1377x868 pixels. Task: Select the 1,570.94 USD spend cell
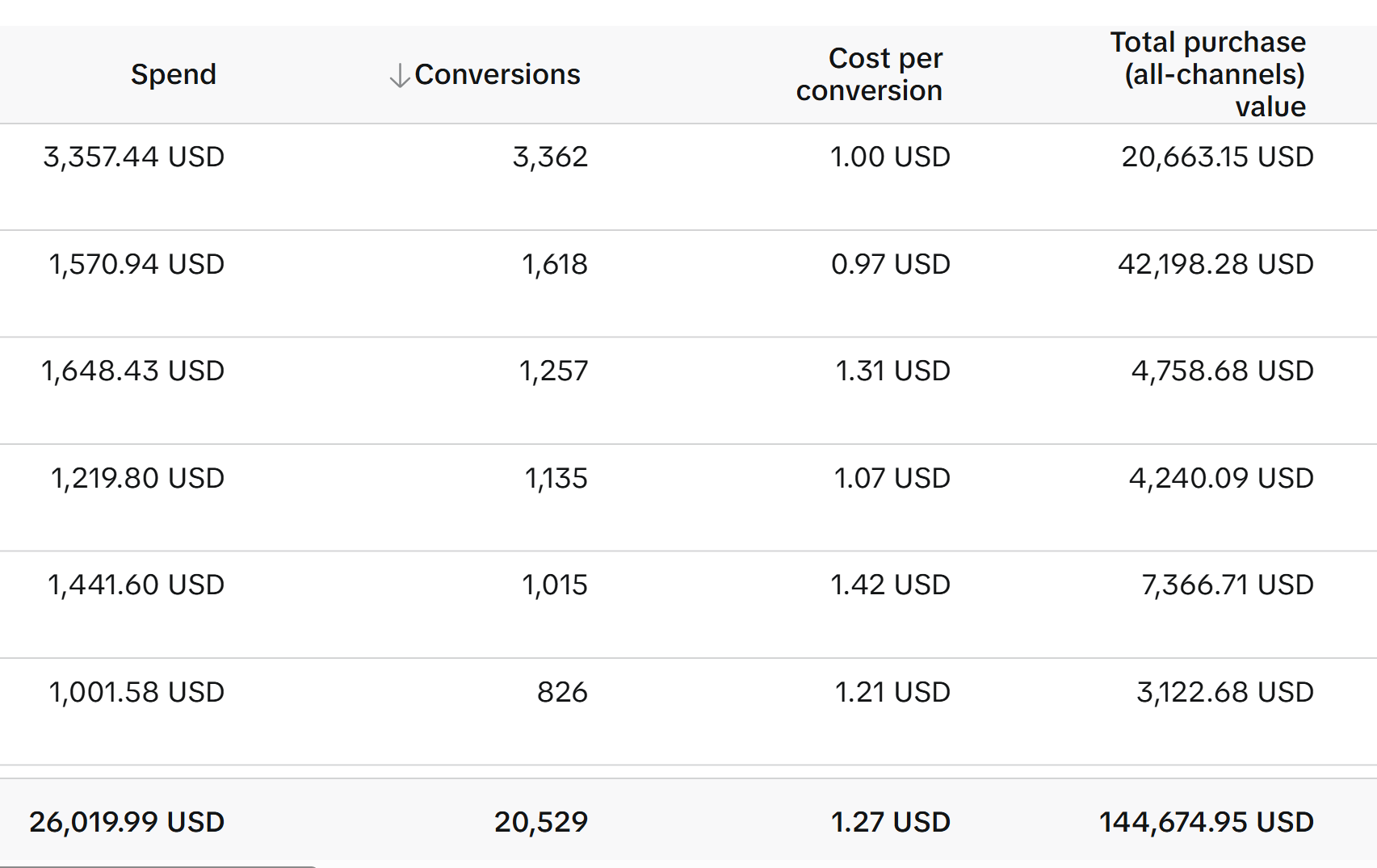[x=136, y=264]
